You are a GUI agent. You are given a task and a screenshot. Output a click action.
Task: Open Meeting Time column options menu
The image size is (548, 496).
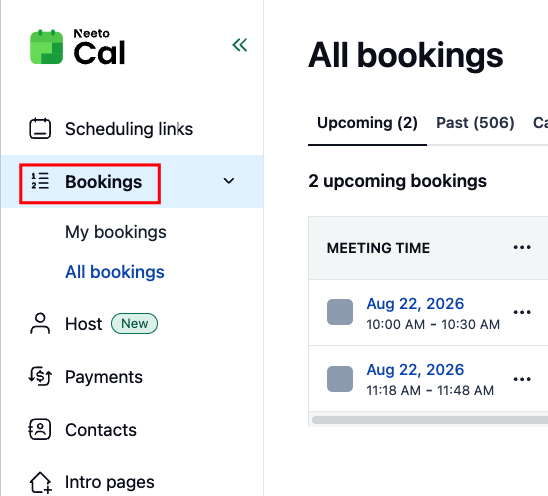522,247
